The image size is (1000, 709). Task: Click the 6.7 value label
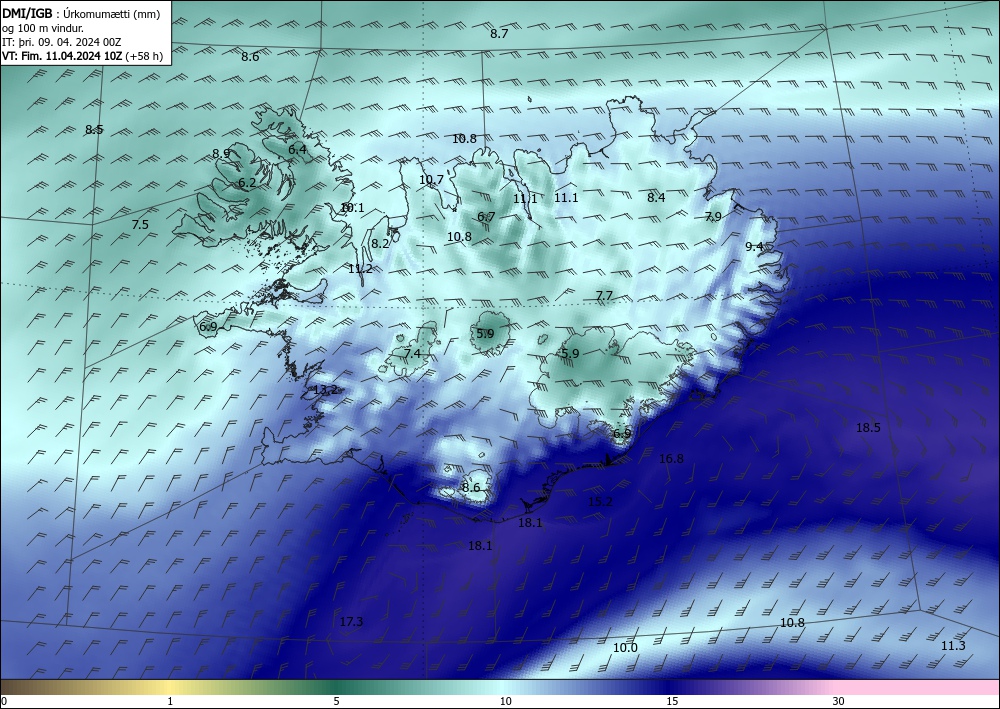[486, 217]
